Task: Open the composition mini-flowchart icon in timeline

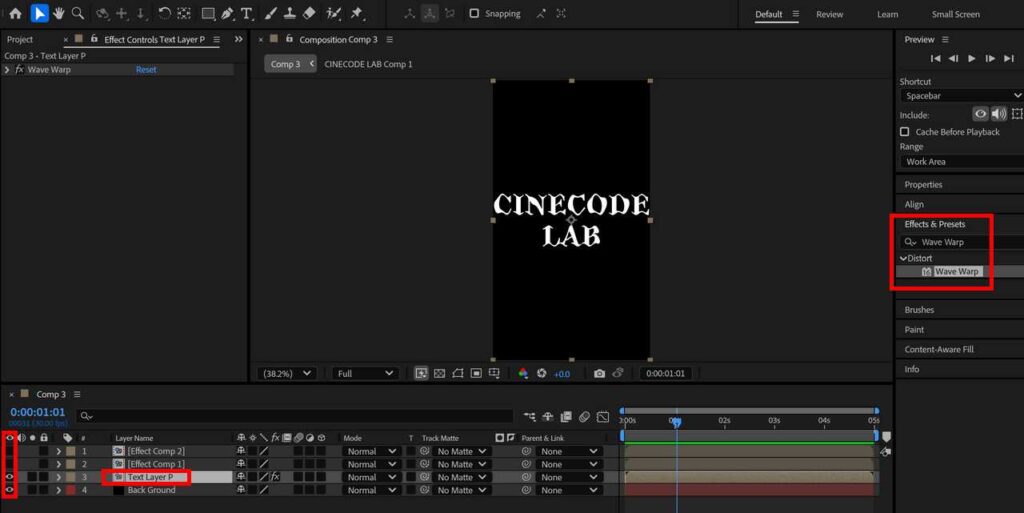Action: point(530,416)
